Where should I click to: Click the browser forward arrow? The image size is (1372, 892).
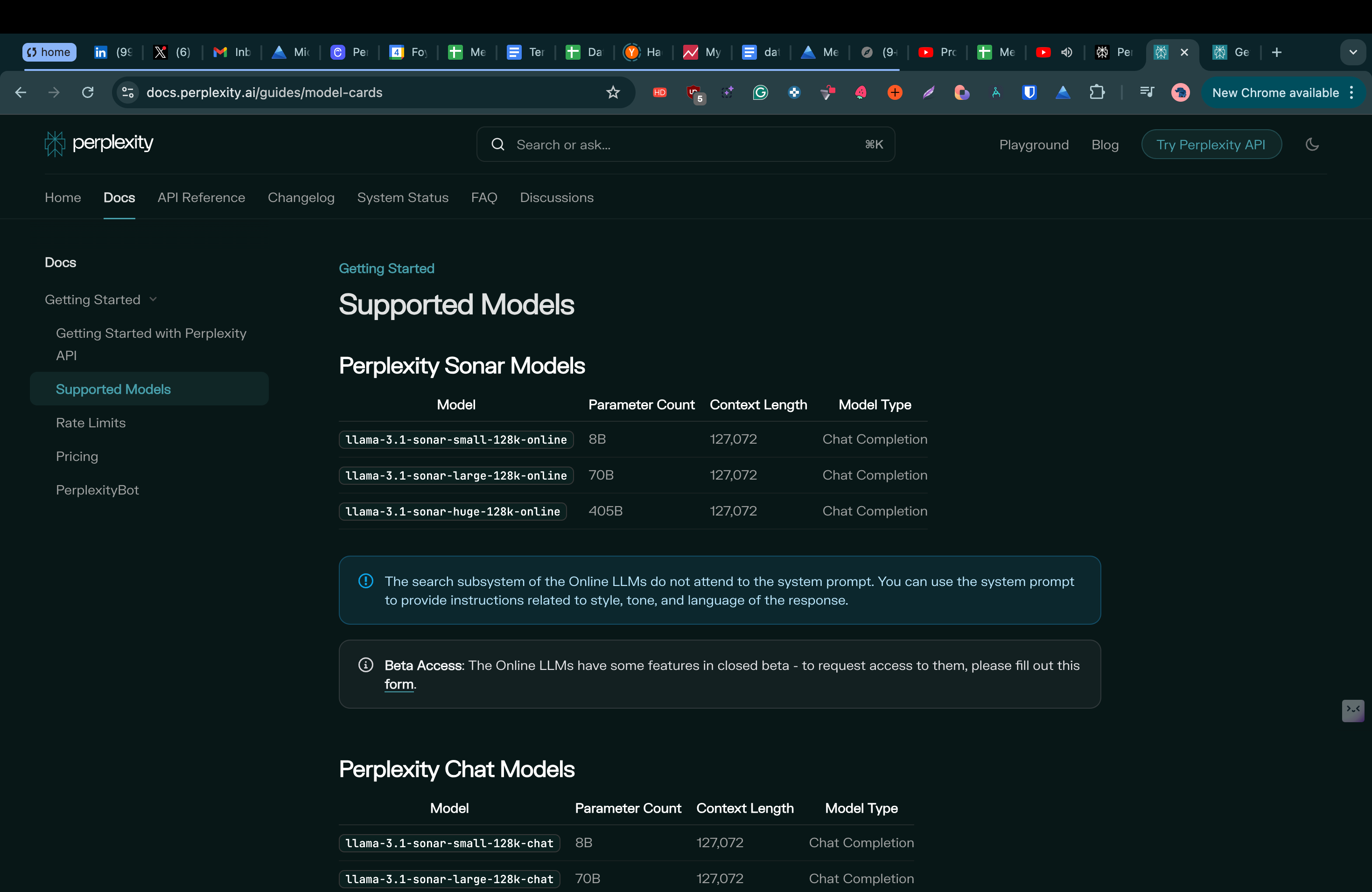[x=54, y=92]
